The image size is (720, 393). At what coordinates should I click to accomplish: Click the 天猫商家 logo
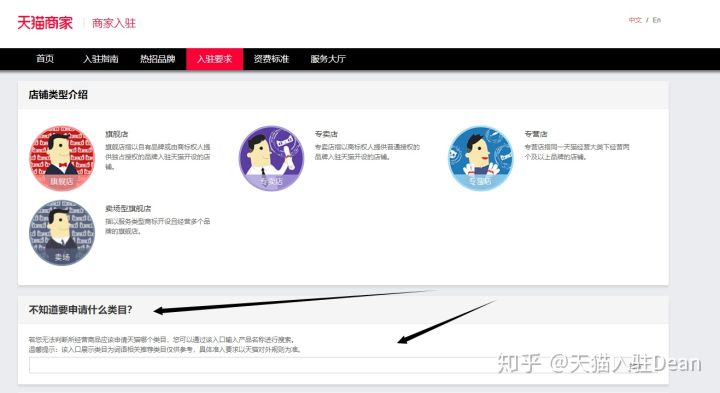click(x=45, y=22)
